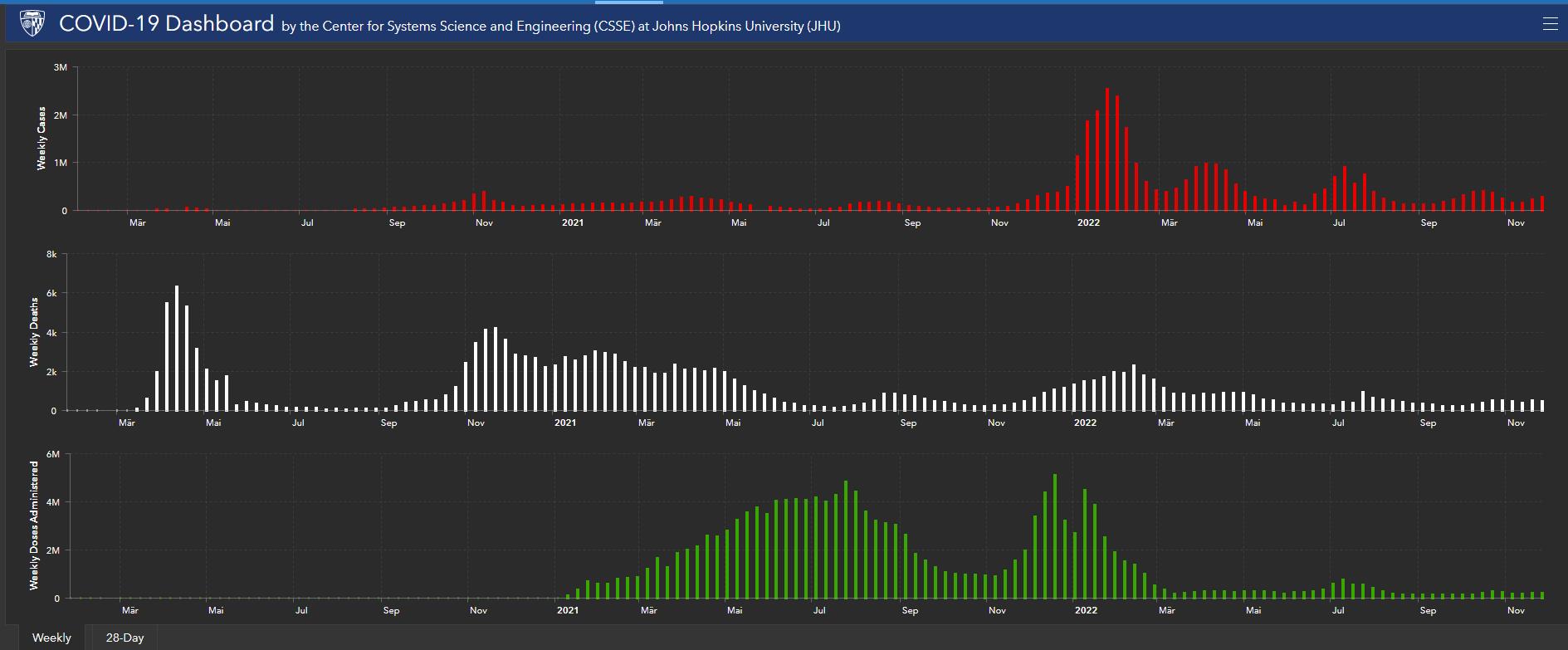This screenshot has width=1568, height=650.
Task: Select the tallest green Weekly Doses bar
Action: (x=1055, y=536)
